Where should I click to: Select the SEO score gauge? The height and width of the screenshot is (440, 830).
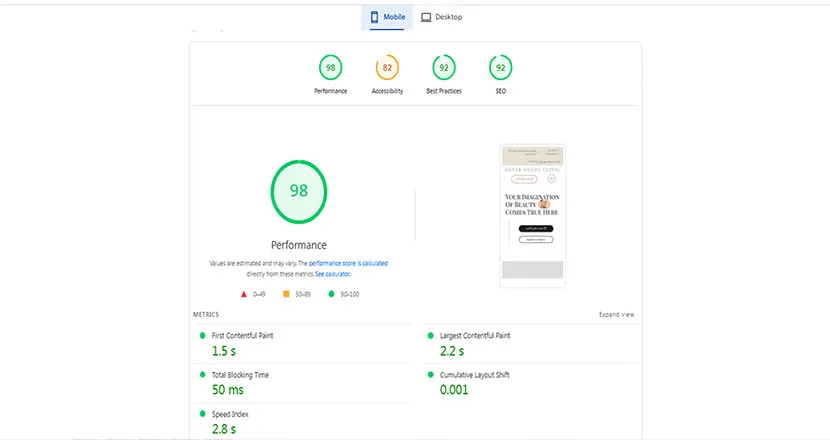coord(500,69)
